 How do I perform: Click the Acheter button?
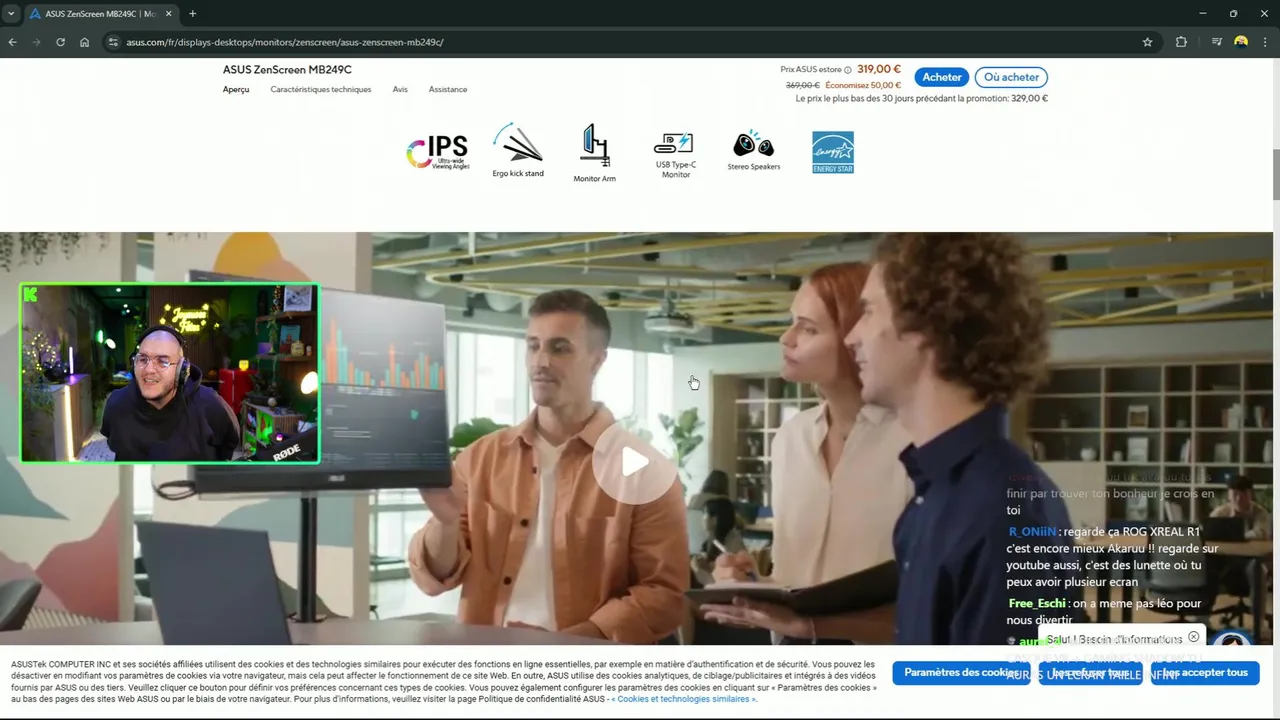click(942, 77)
